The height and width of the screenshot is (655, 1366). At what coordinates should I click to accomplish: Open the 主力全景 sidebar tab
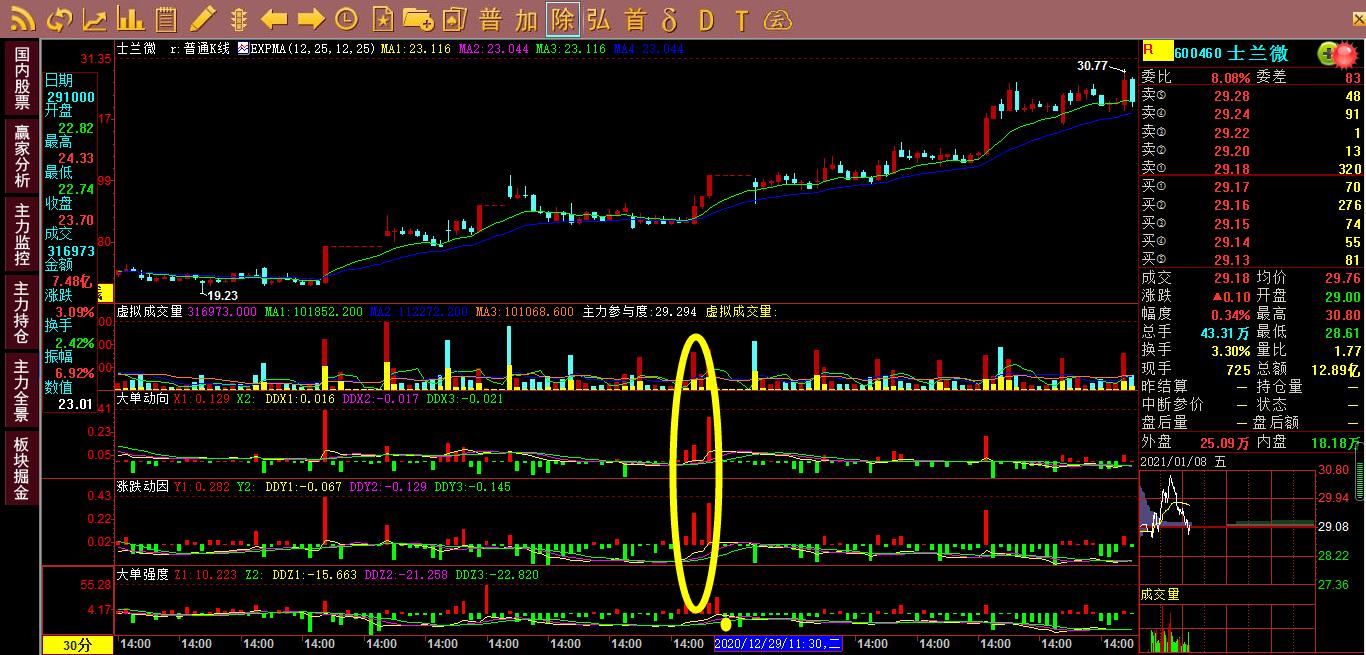pos(22,388)
